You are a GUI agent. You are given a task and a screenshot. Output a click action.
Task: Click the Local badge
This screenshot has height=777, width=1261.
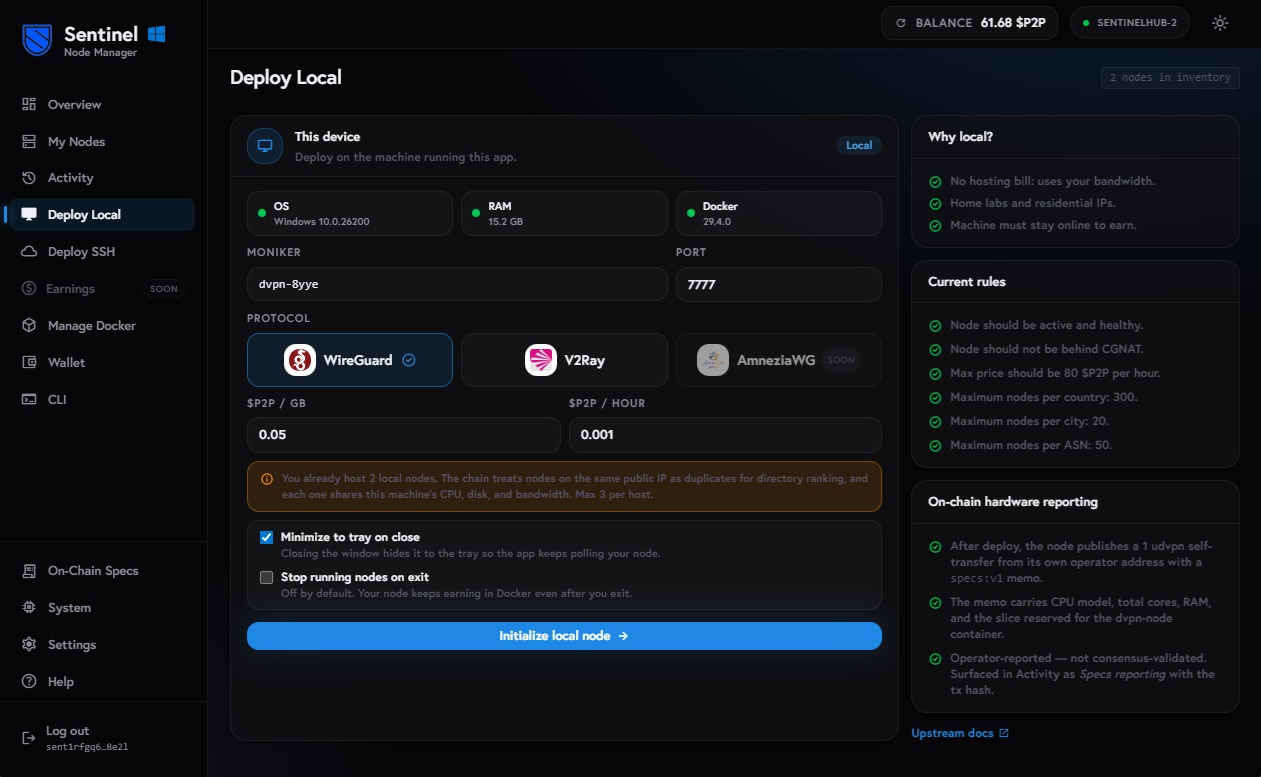click(x=859, y=146)
